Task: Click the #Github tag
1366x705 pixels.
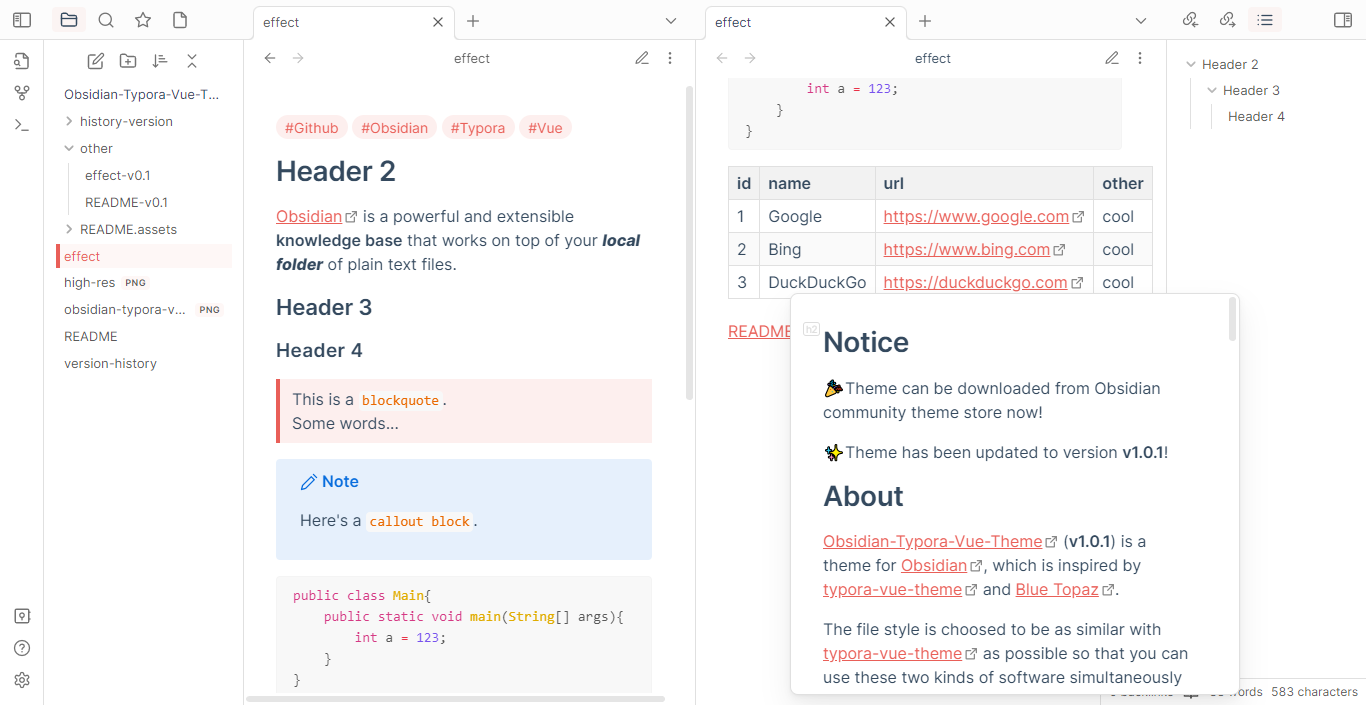Action: [312, 128]
